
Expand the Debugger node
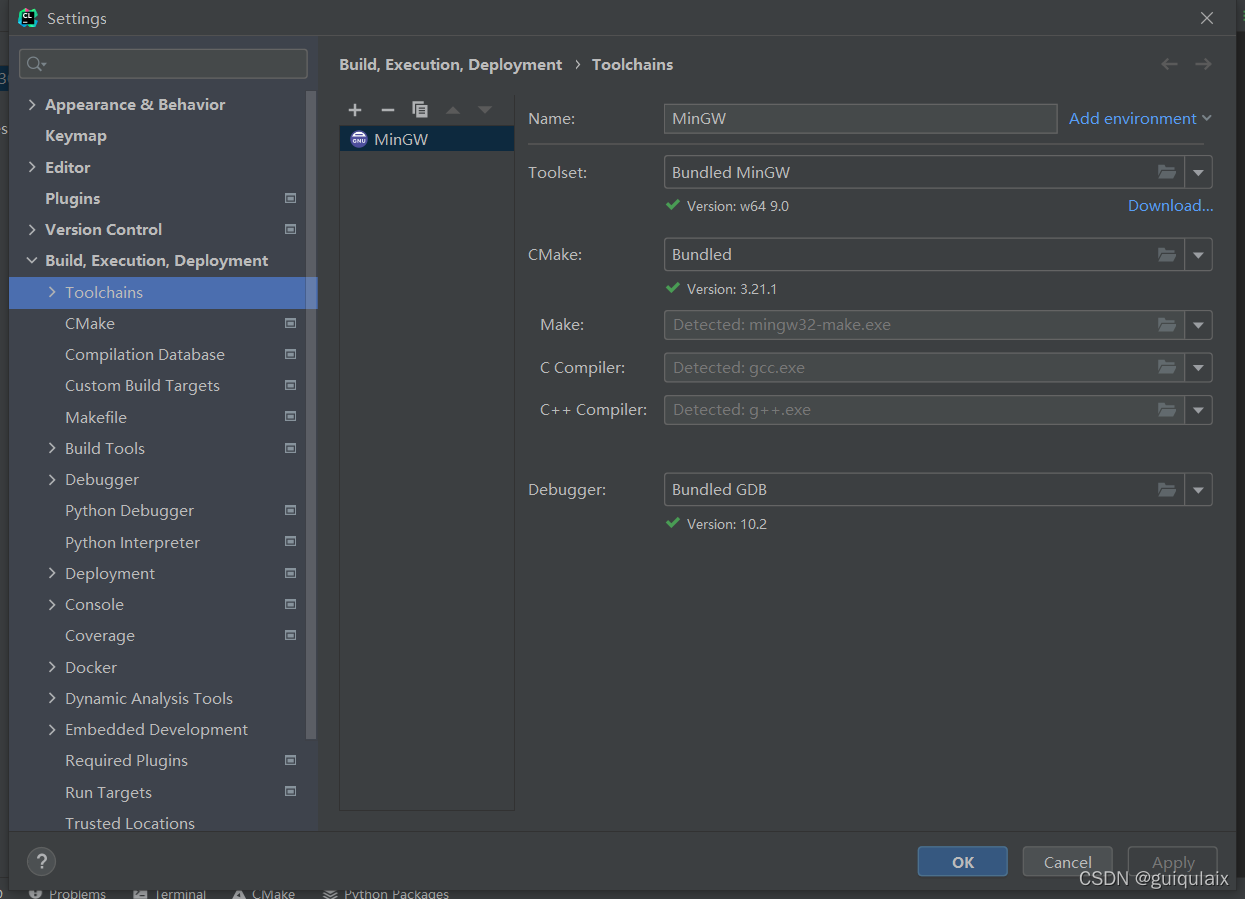[52, 480]
